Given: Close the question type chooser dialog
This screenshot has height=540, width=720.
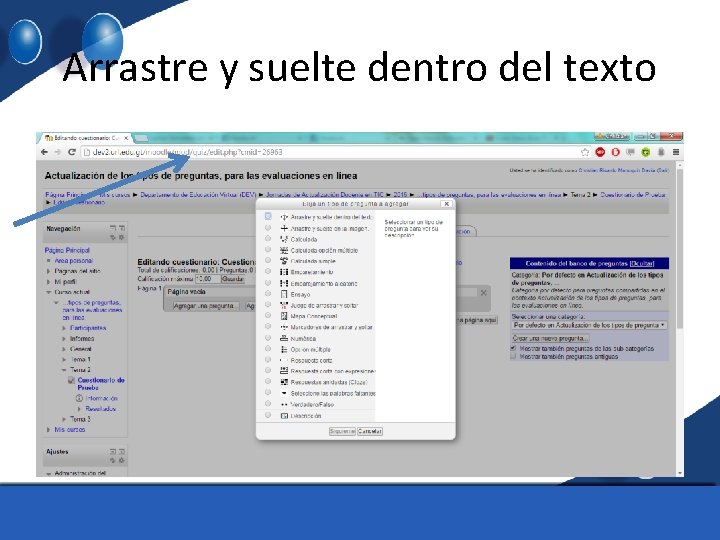Looking at the screenshot, I should coord(446,204).
